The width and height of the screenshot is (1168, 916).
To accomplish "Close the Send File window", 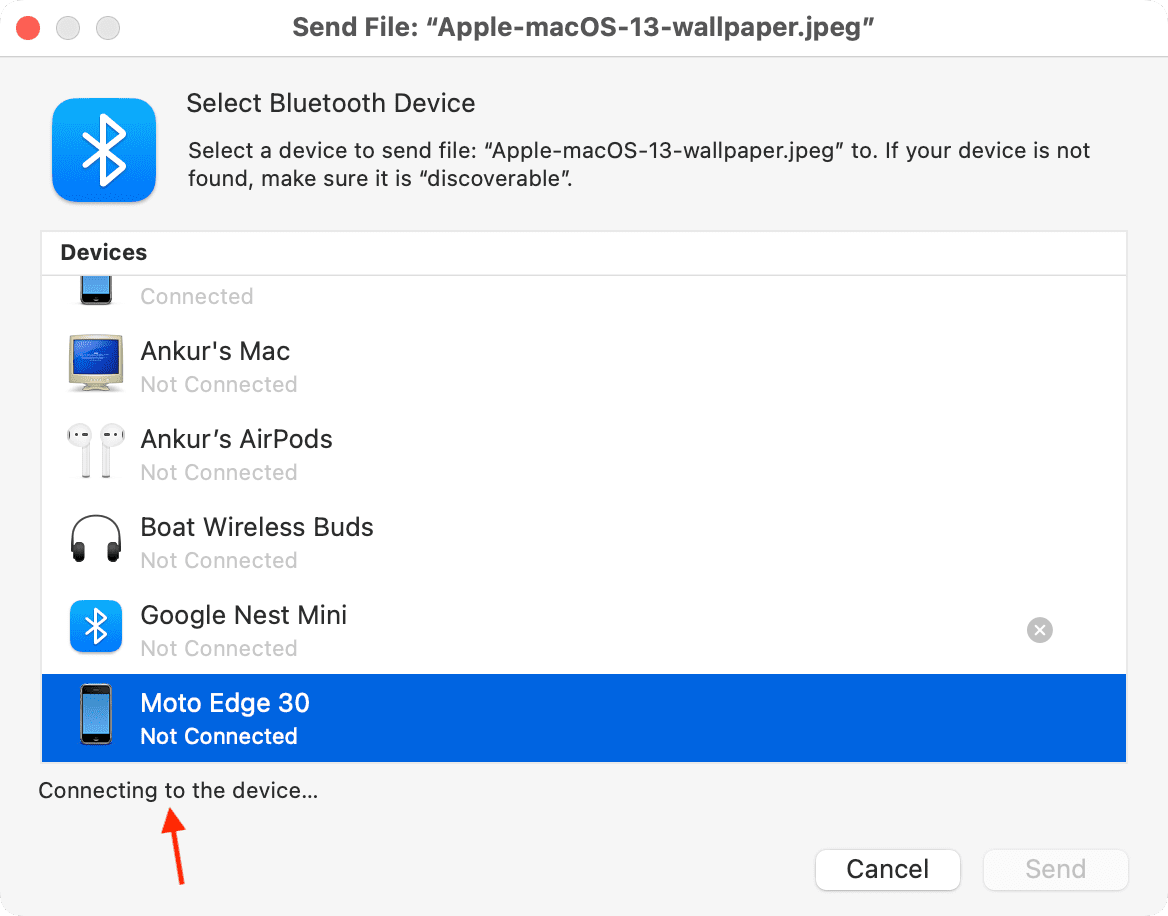I will (28, 28).
